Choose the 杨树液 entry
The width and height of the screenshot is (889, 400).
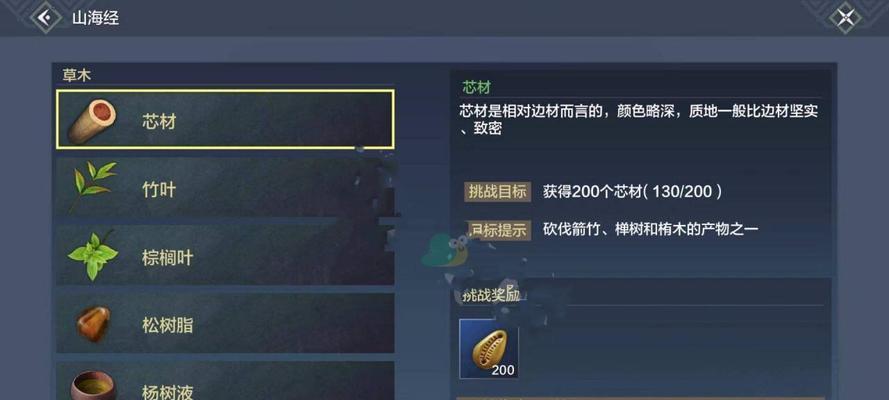click(x=225, y=381)
